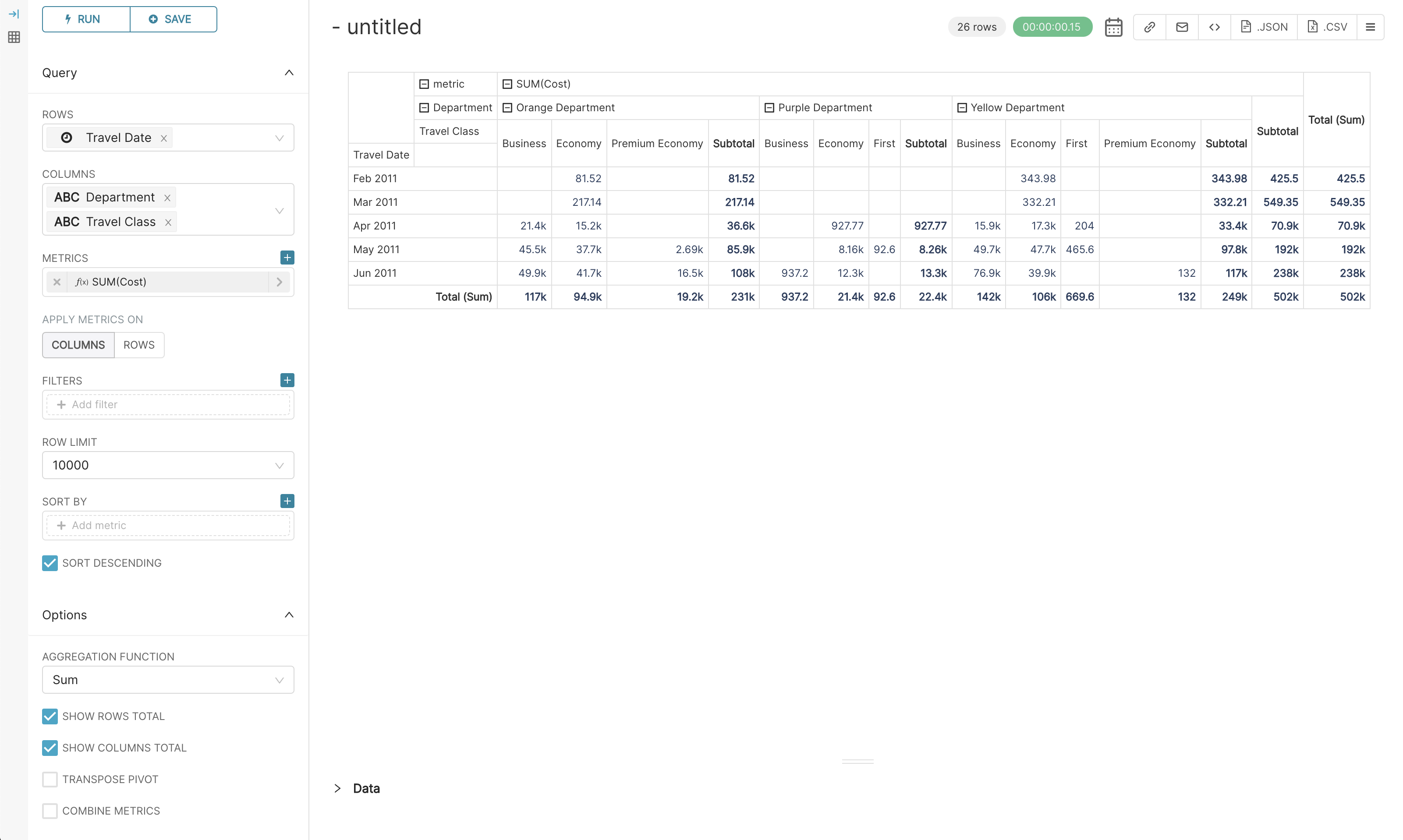Screen dimensions: 1403x840
Task: Remove the SUM(Cost) metric with X
Action: pyautogui.click(x=57, y=282)
